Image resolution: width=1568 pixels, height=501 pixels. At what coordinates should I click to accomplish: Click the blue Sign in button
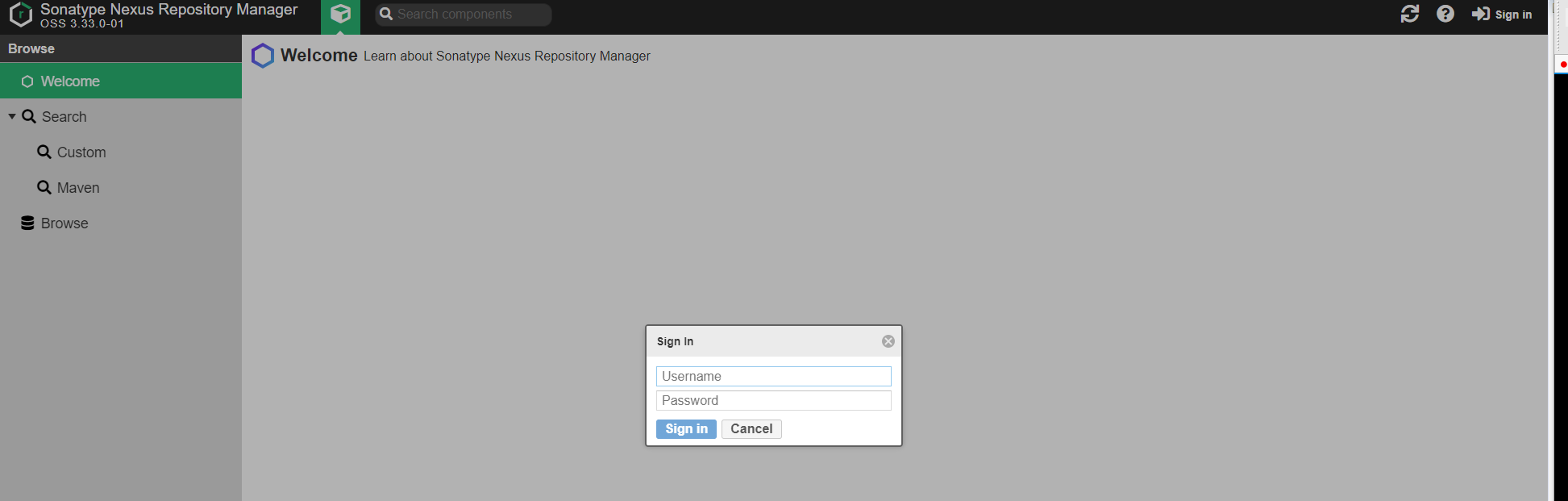coord(686,429)
